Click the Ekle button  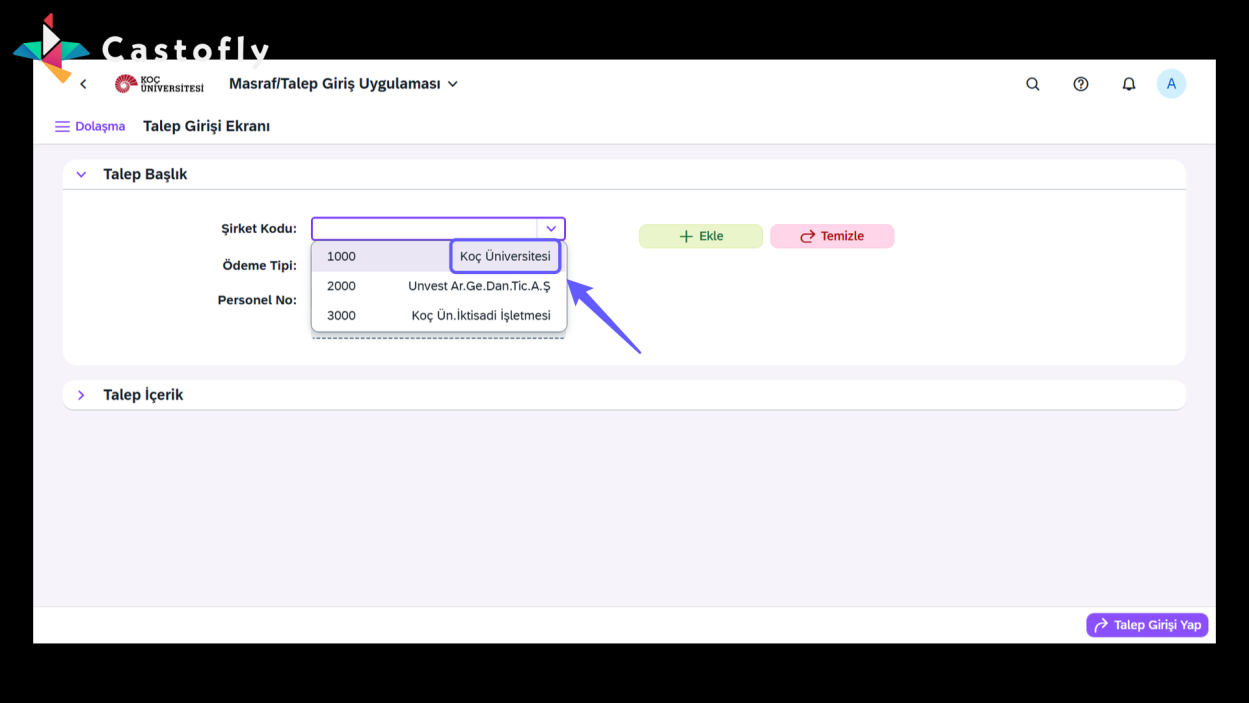[701, 236]
